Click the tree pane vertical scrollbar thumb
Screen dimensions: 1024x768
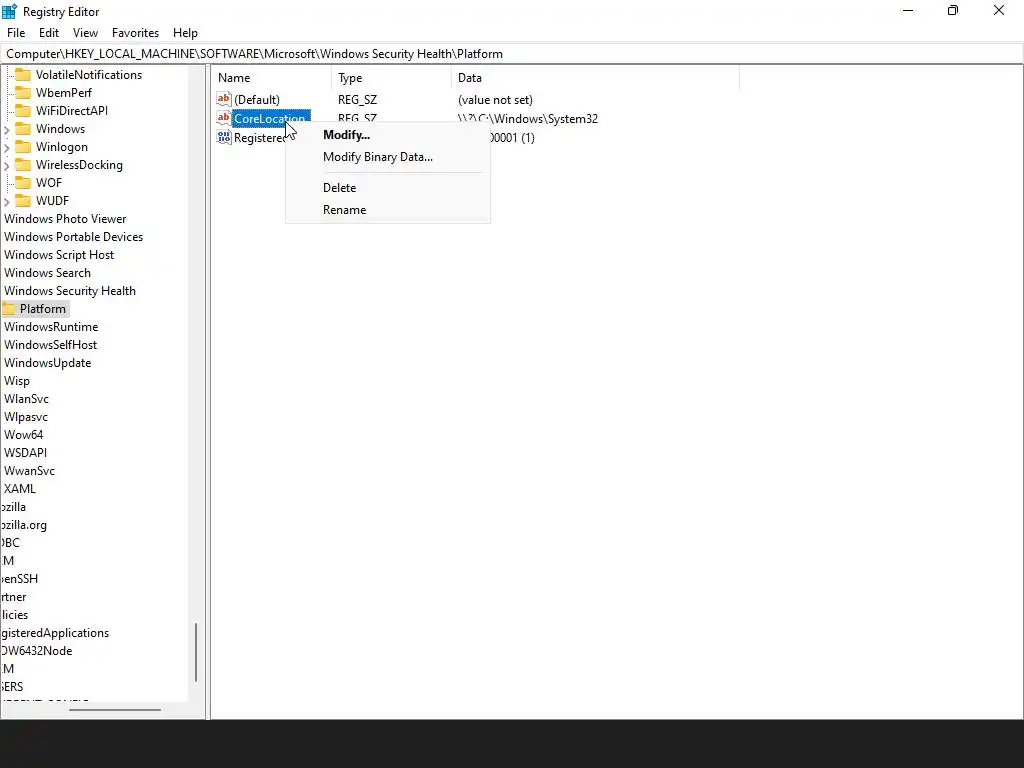click(x=196, y=652)
